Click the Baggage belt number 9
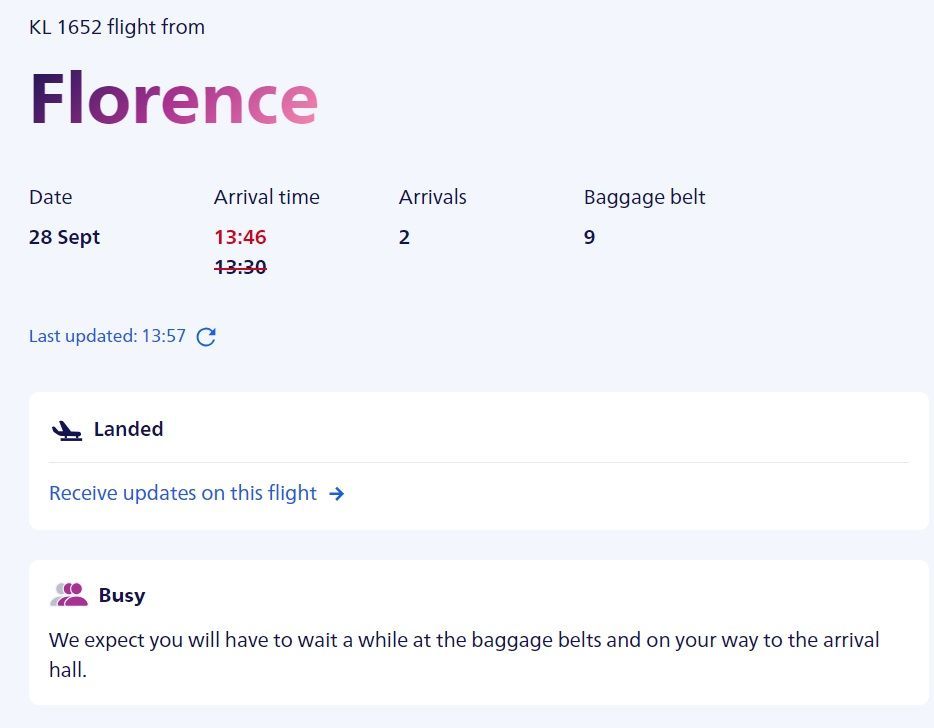The height and width of the screenshot is (728, 934). [589, 237]
